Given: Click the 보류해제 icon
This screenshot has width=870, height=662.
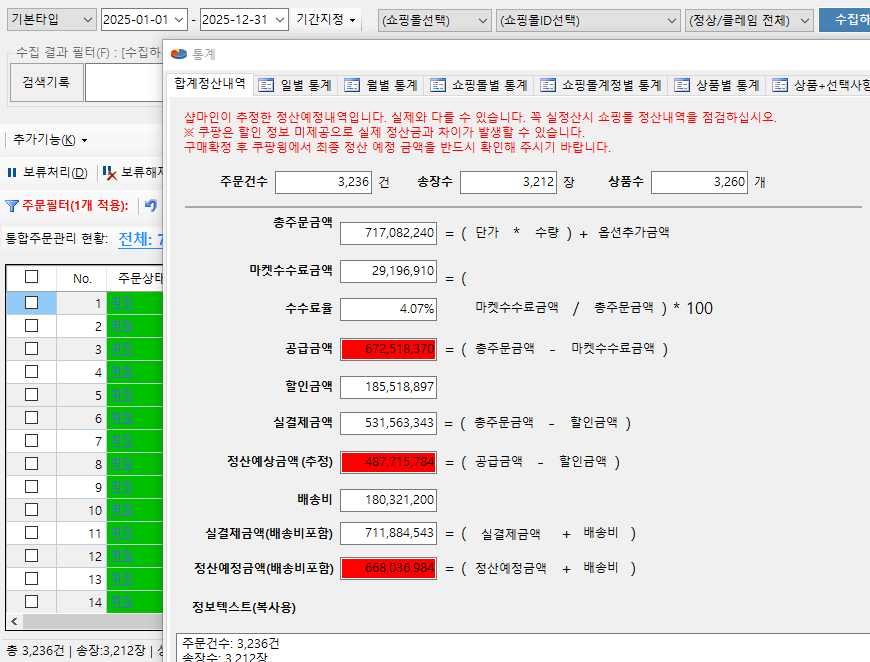Looking at the screenshot, I should [x=111, y=173].
